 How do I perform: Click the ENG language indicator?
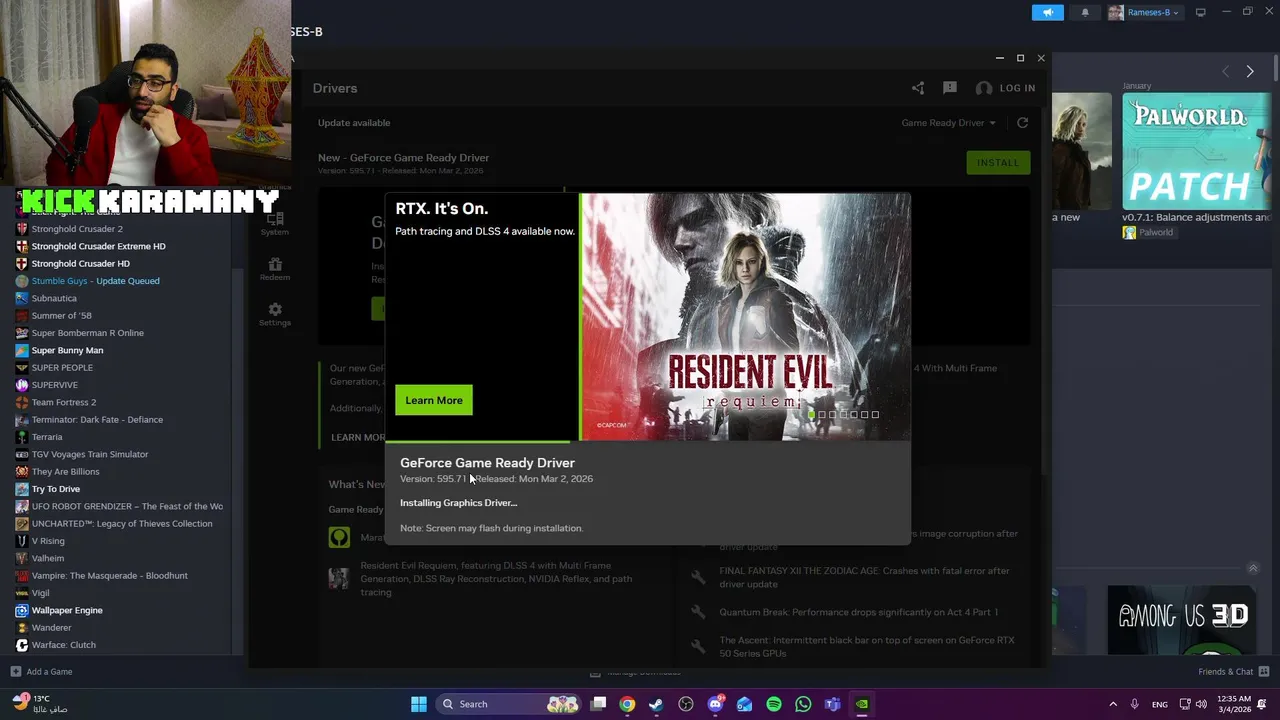pos(1160,704)
